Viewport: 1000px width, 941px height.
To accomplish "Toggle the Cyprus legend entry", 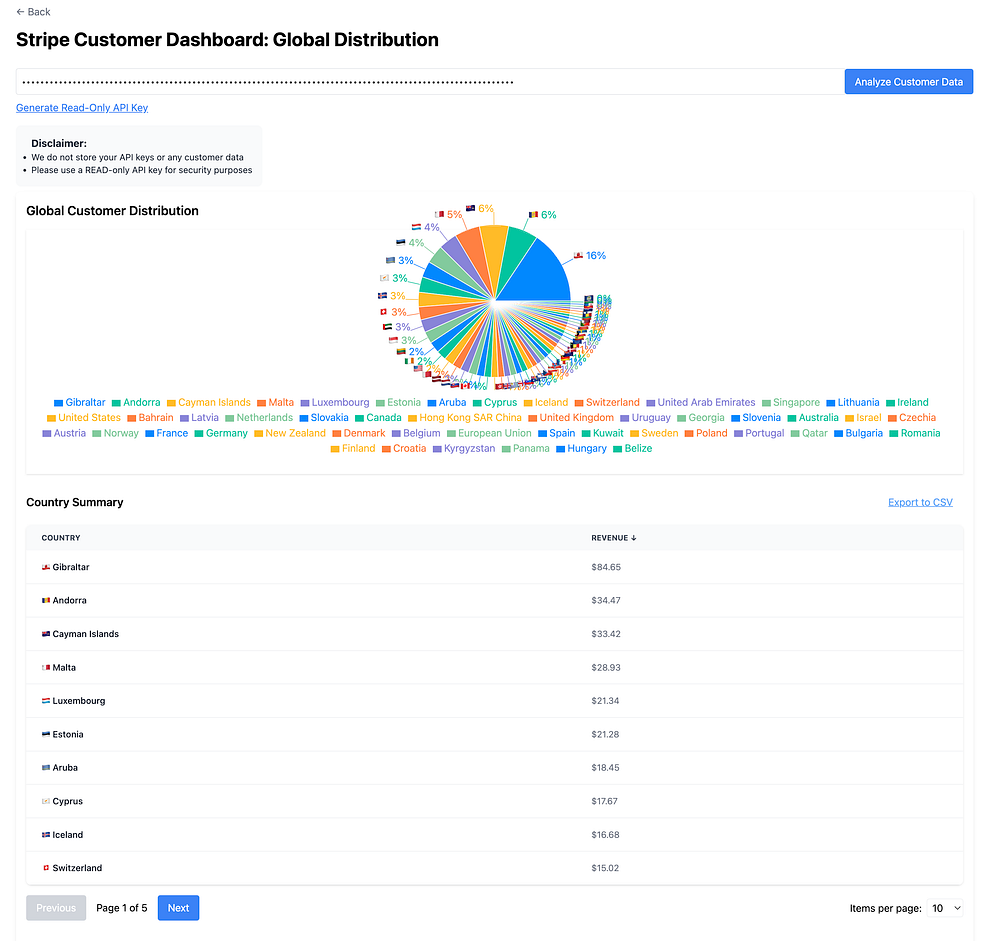I will coord(495,403).
